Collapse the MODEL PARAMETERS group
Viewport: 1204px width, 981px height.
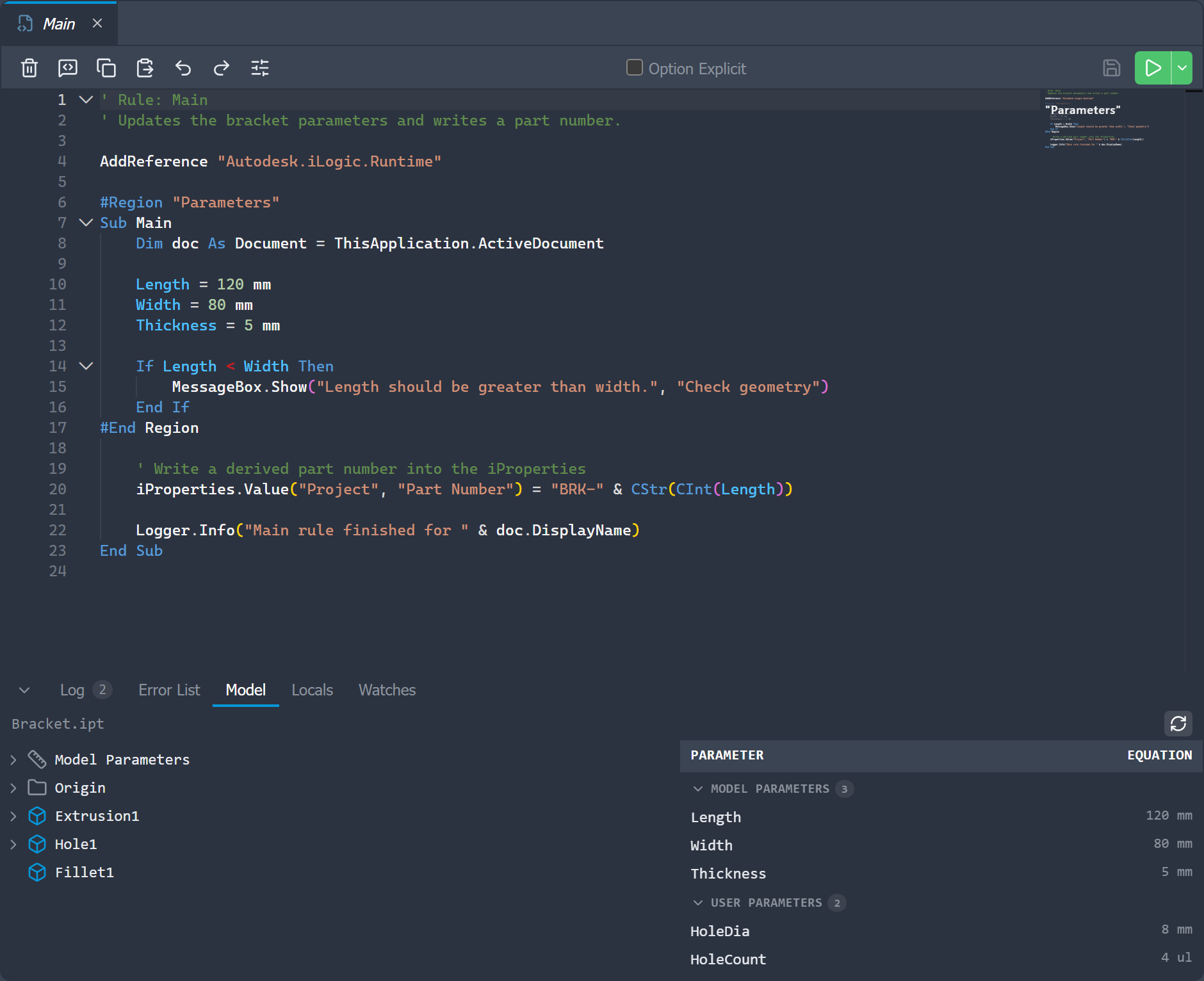coord(698,789)
